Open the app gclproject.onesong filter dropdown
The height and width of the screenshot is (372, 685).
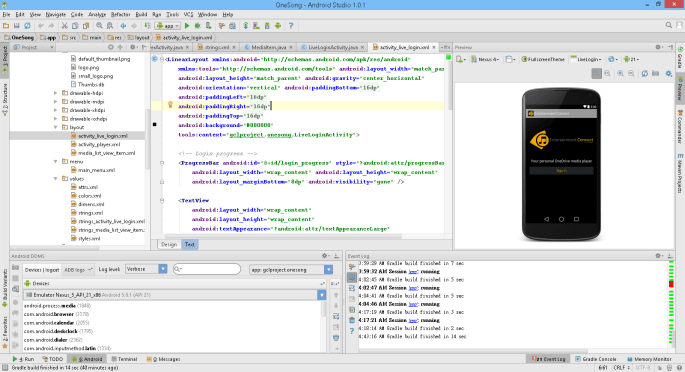291,270
